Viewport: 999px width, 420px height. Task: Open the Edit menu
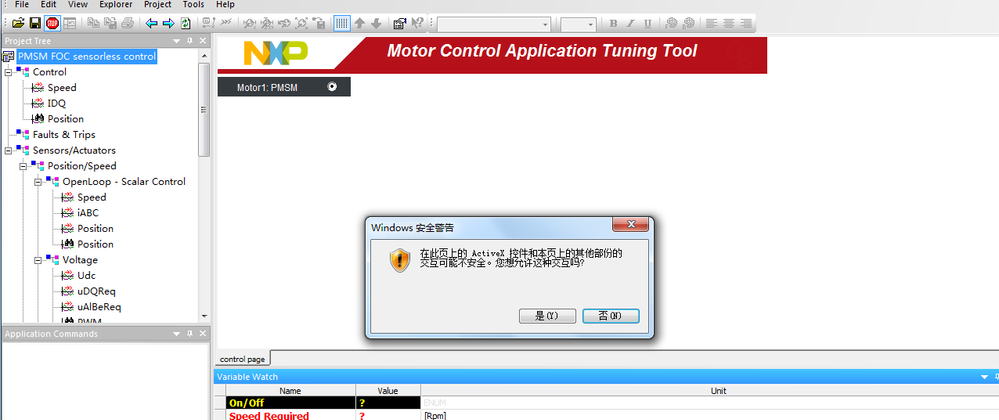[48, 4]
